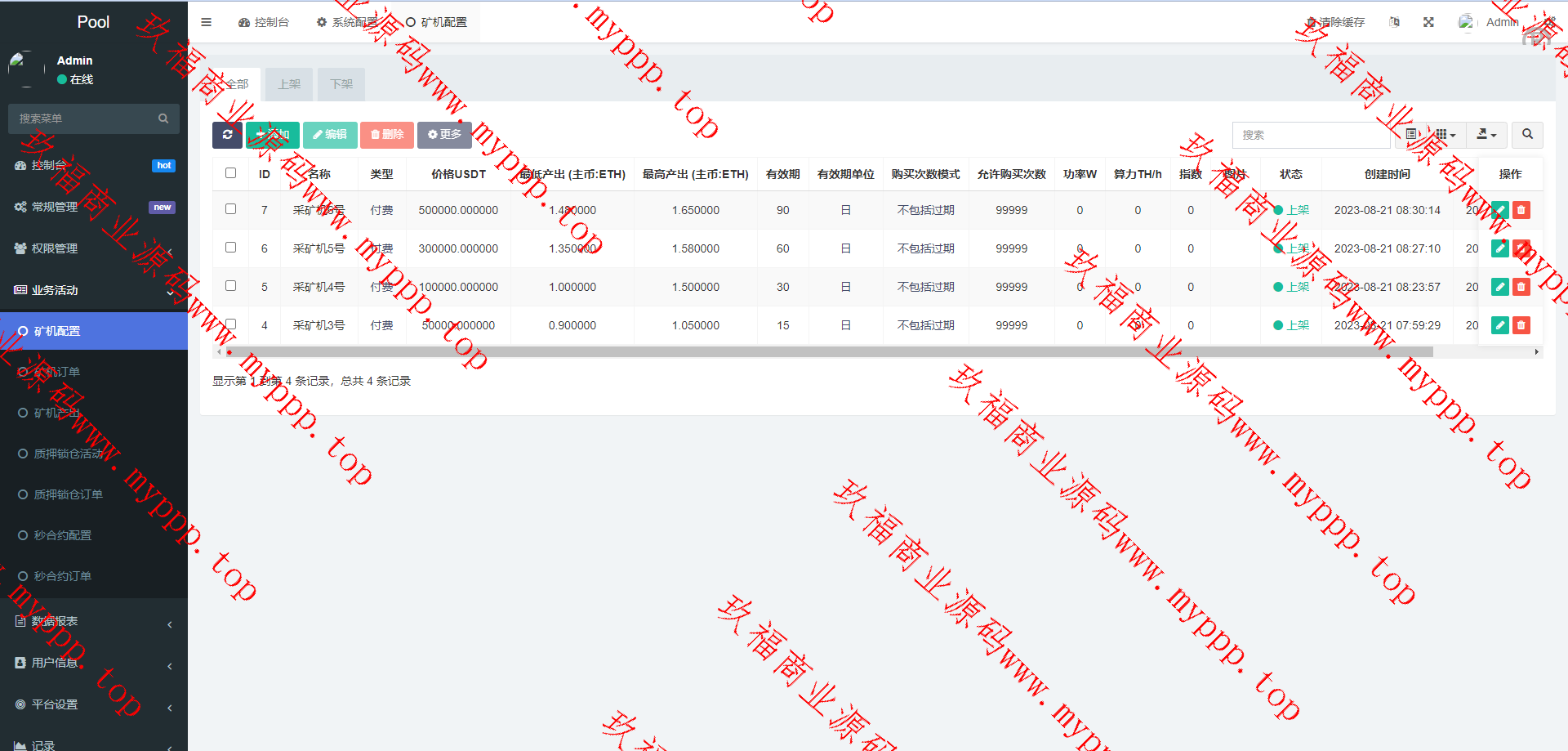The image size is (1568, 751).
Task: Click the search magnifier button beside export
Action: click(1527, 135)
